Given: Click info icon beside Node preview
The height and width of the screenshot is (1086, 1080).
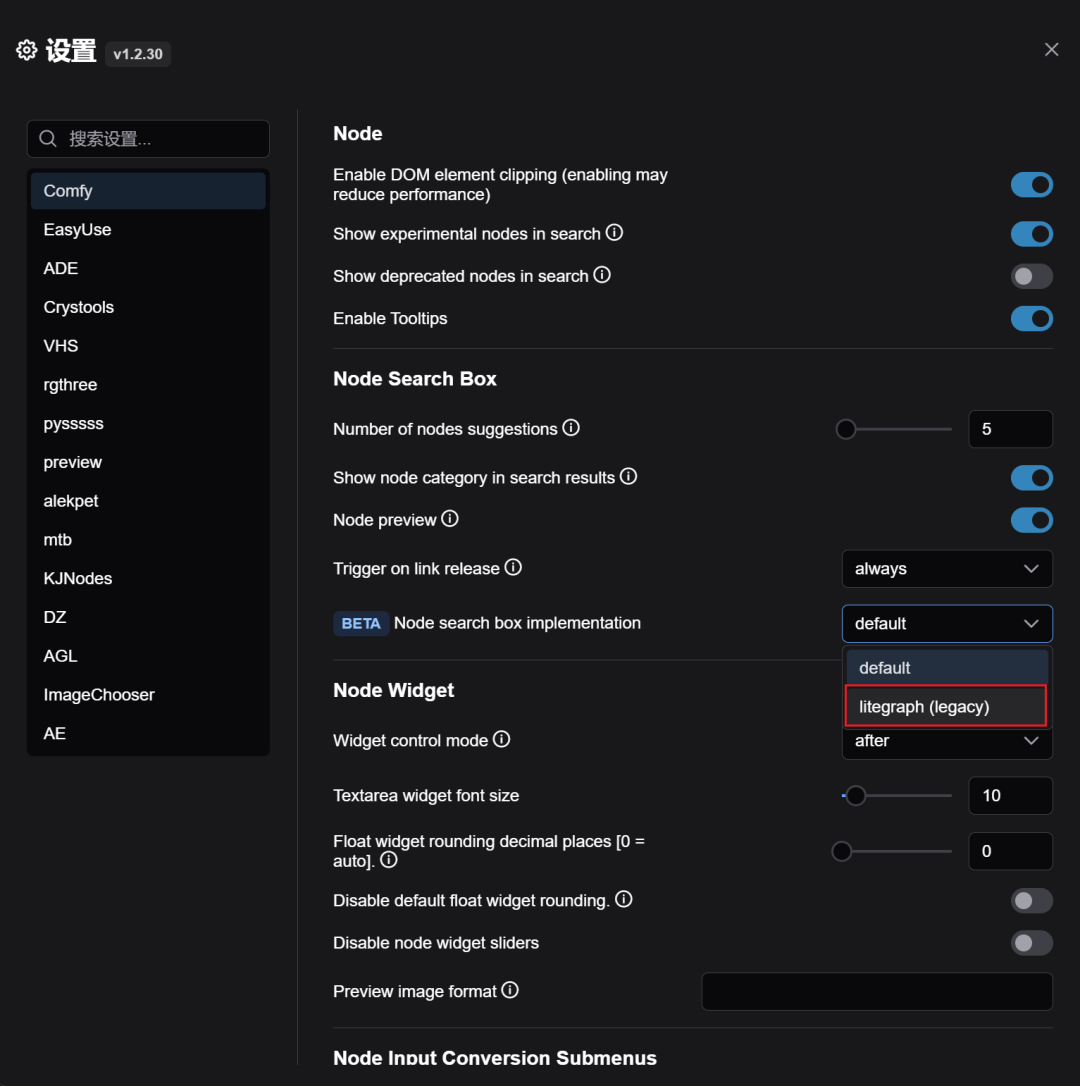Looking at the screenshot, I should click(450, 519).
